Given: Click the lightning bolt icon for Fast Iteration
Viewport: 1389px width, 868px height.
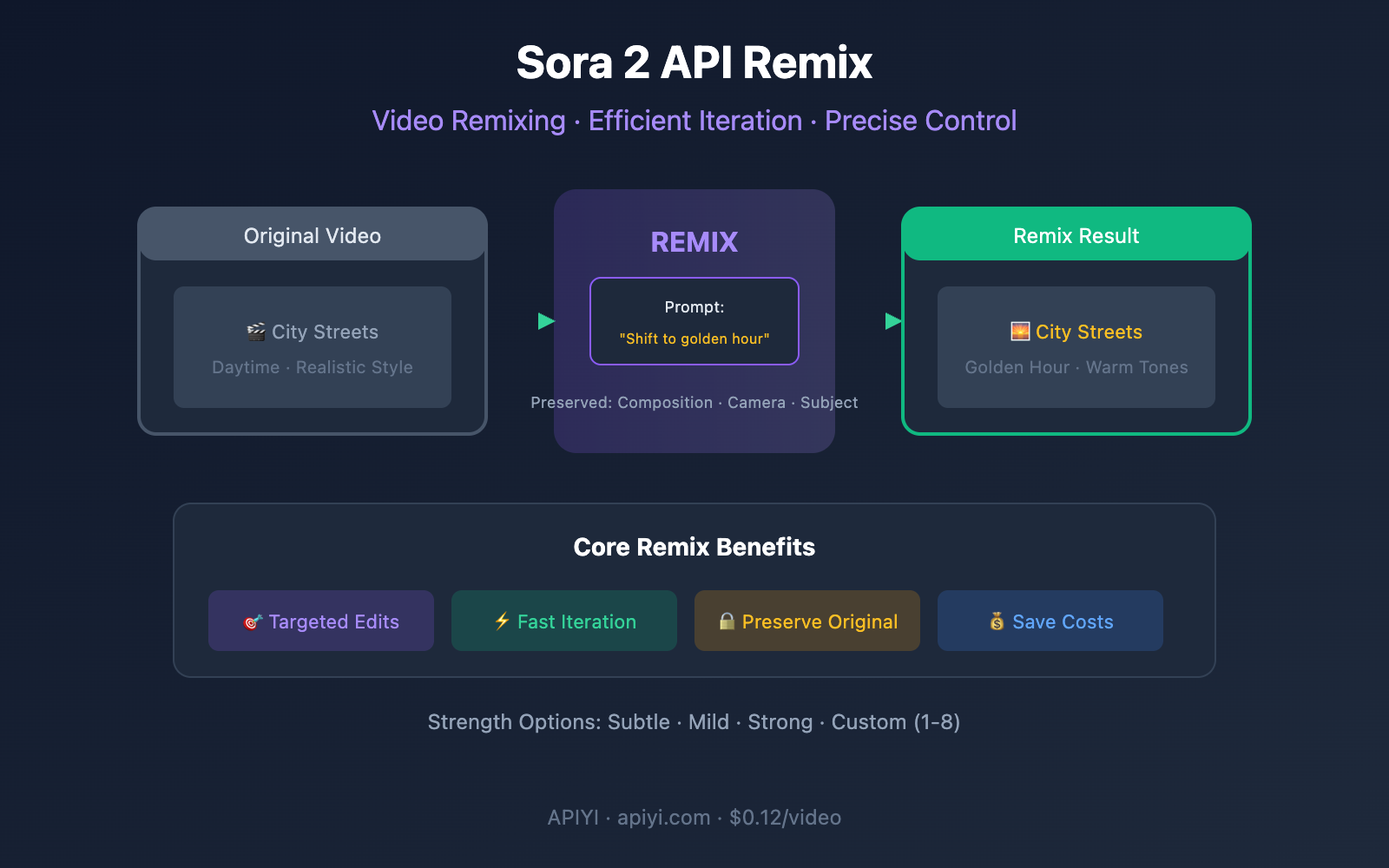Looking at the screenshot, I should click(502, 621).
